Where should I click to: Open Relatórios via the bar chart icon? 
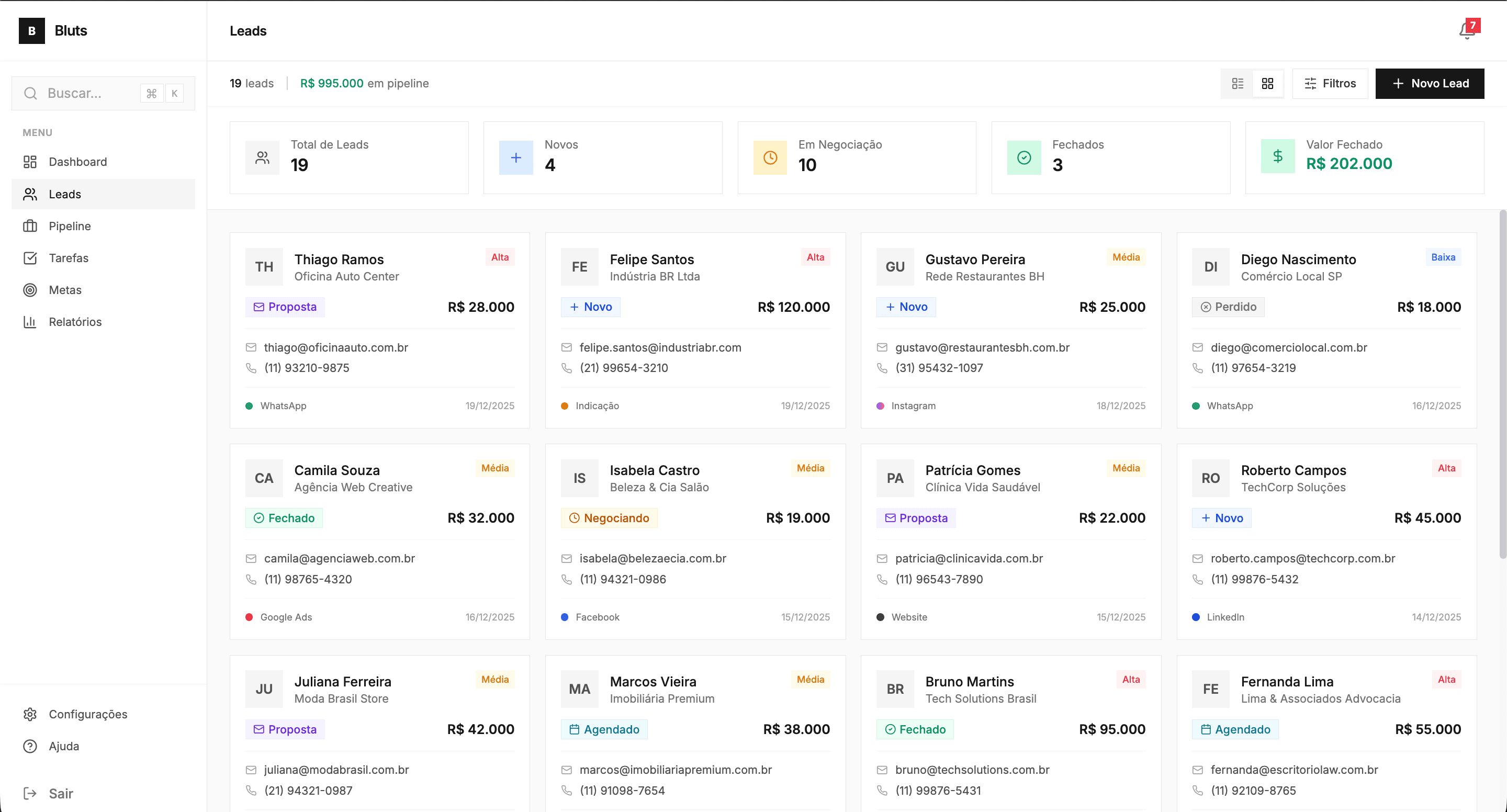coord(30,322)
